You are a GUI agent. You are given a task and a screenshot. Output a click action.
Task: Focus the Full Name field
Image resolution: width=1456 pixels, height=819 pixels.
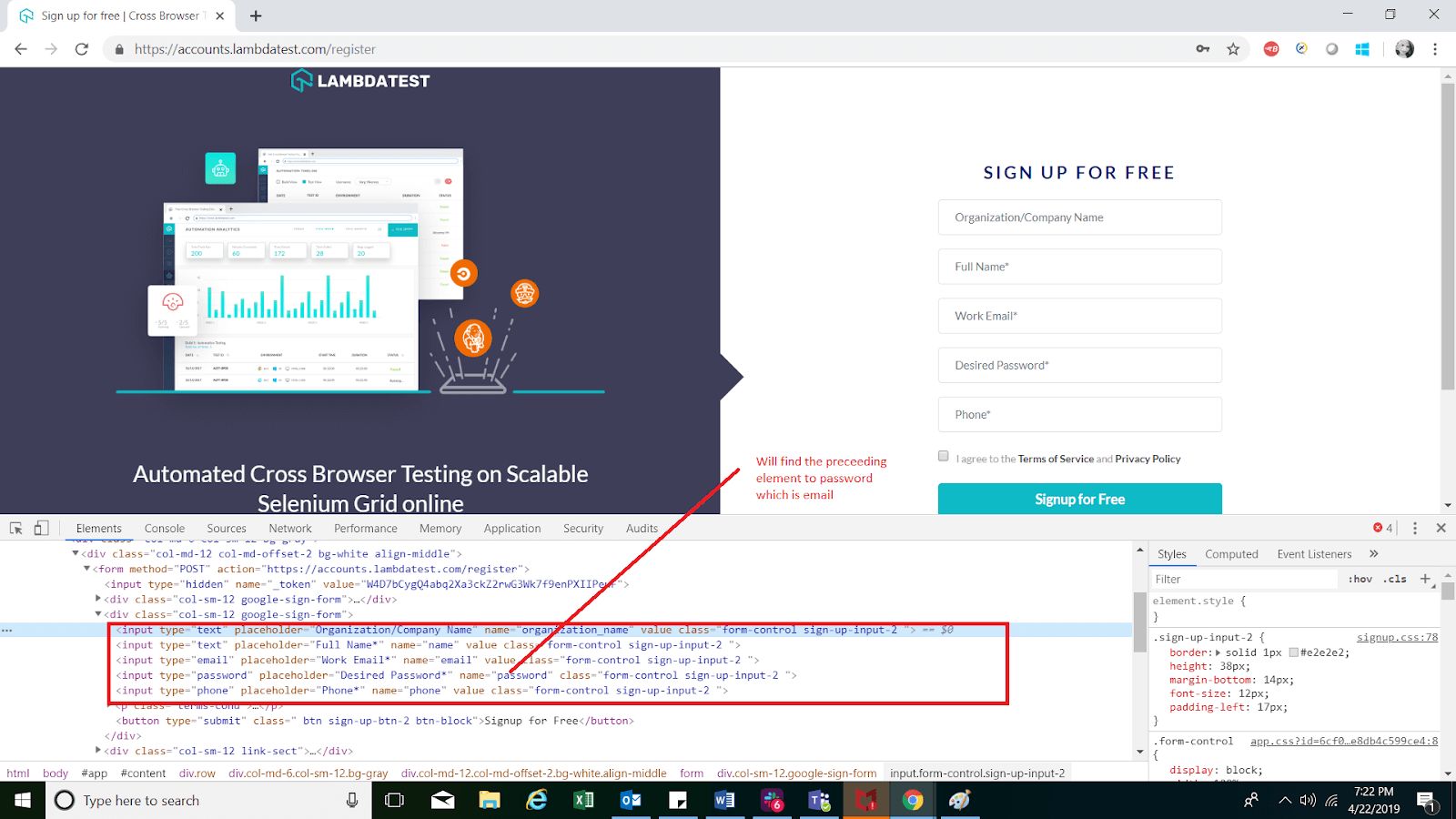[1080, 267]
